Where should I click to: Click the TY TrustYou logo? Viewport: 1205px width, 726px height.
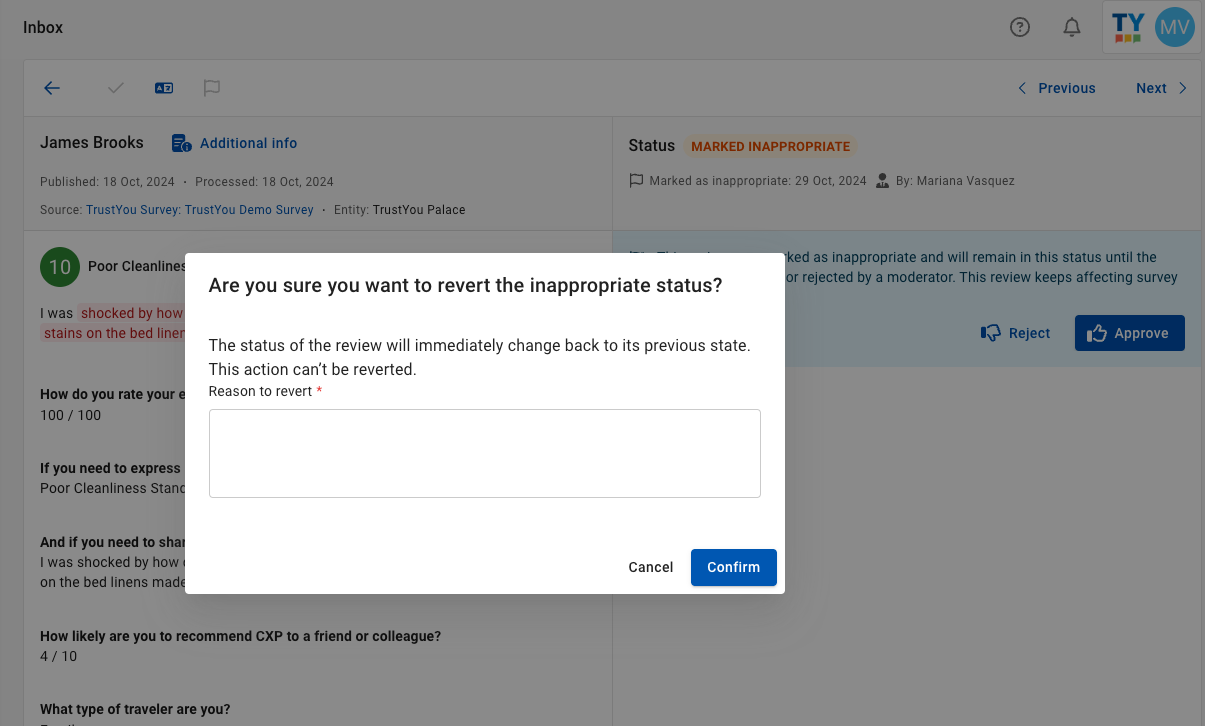click(x=1128, y=27)
